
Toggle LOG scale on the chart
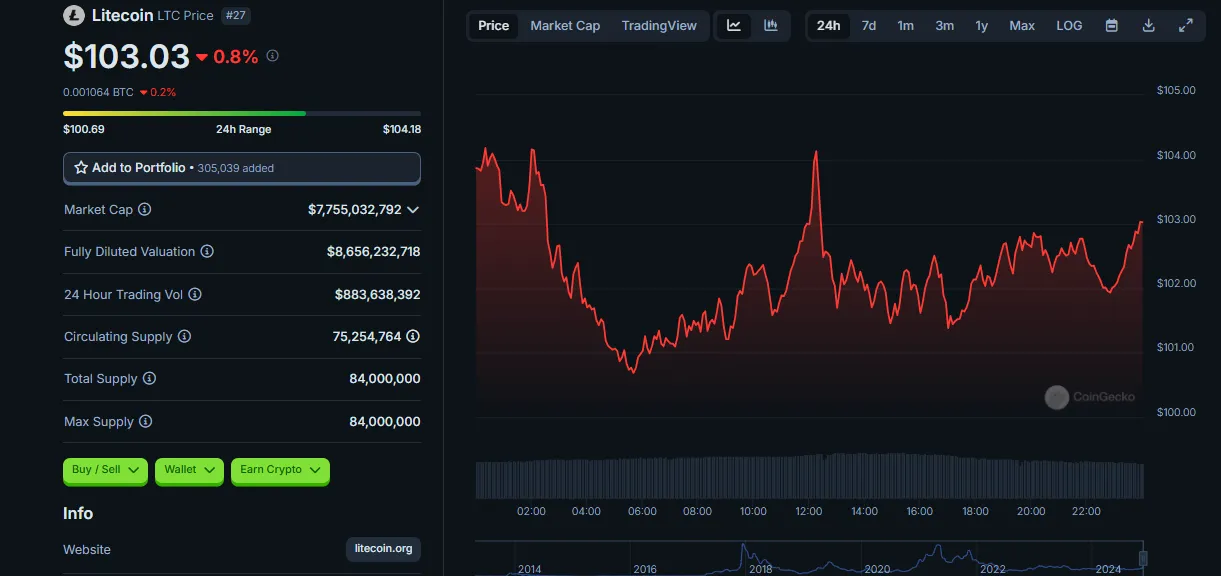1069,26
